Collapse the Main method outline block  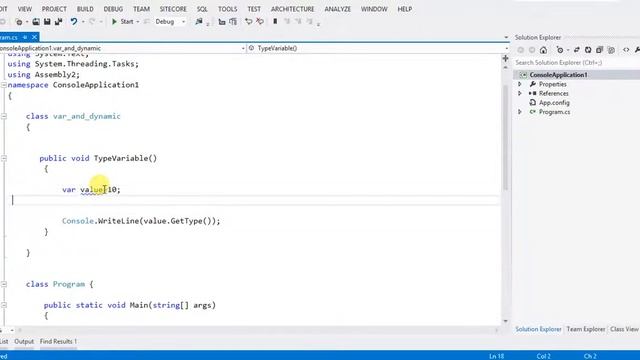tap(4, 305)
